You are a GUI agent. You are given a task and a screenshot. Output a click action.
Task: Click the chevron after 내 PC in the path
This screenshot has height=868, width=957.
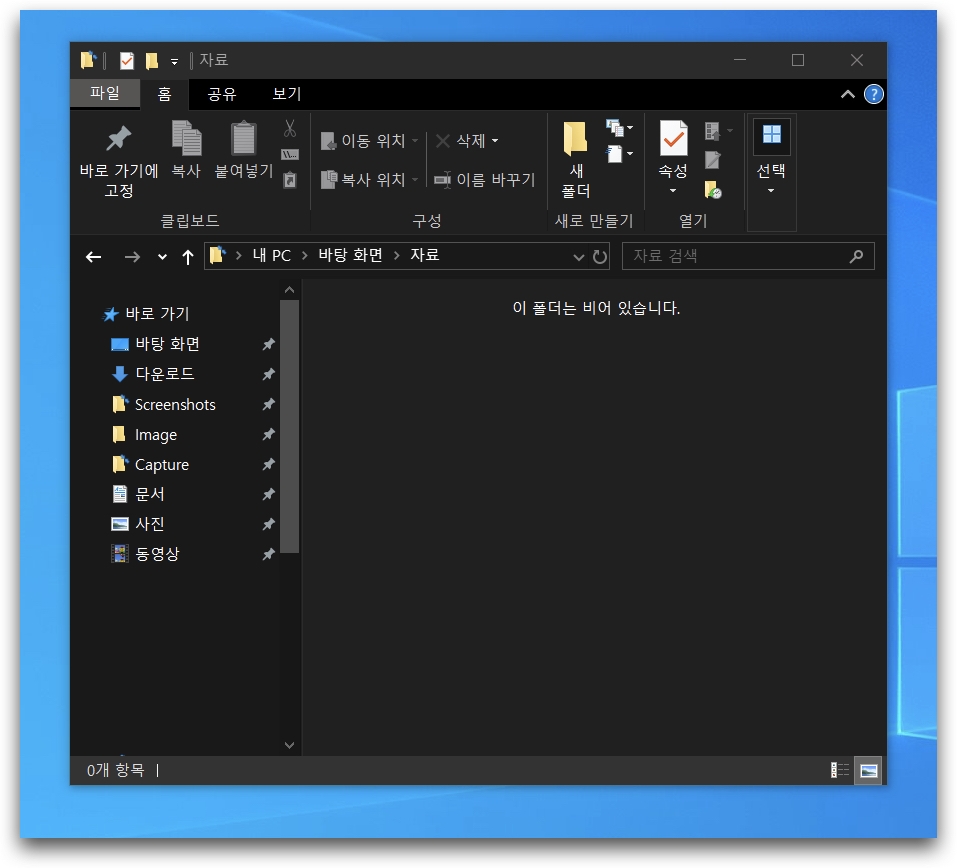click(x=305, y=256)
